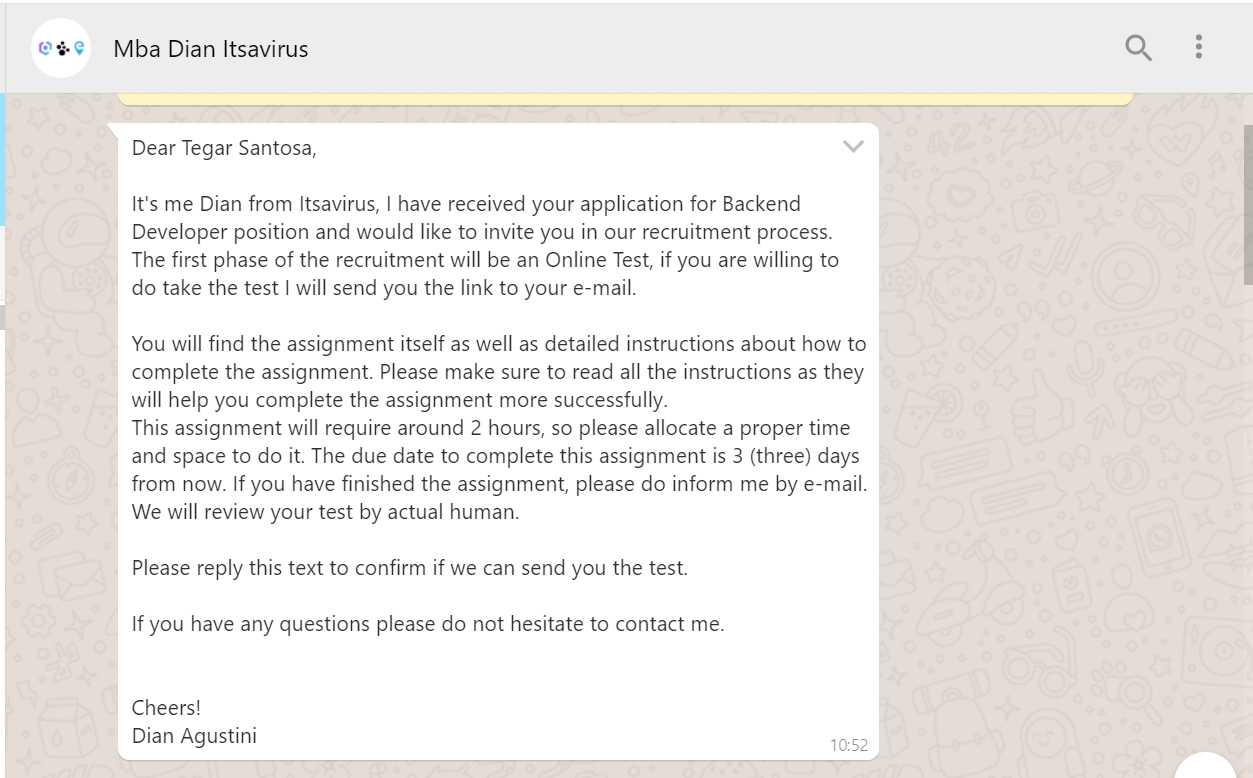Open the chat search magnifier icon
Image resolution: width=1253 pixels, height=778 pixels.
[x=1138, y=47]
